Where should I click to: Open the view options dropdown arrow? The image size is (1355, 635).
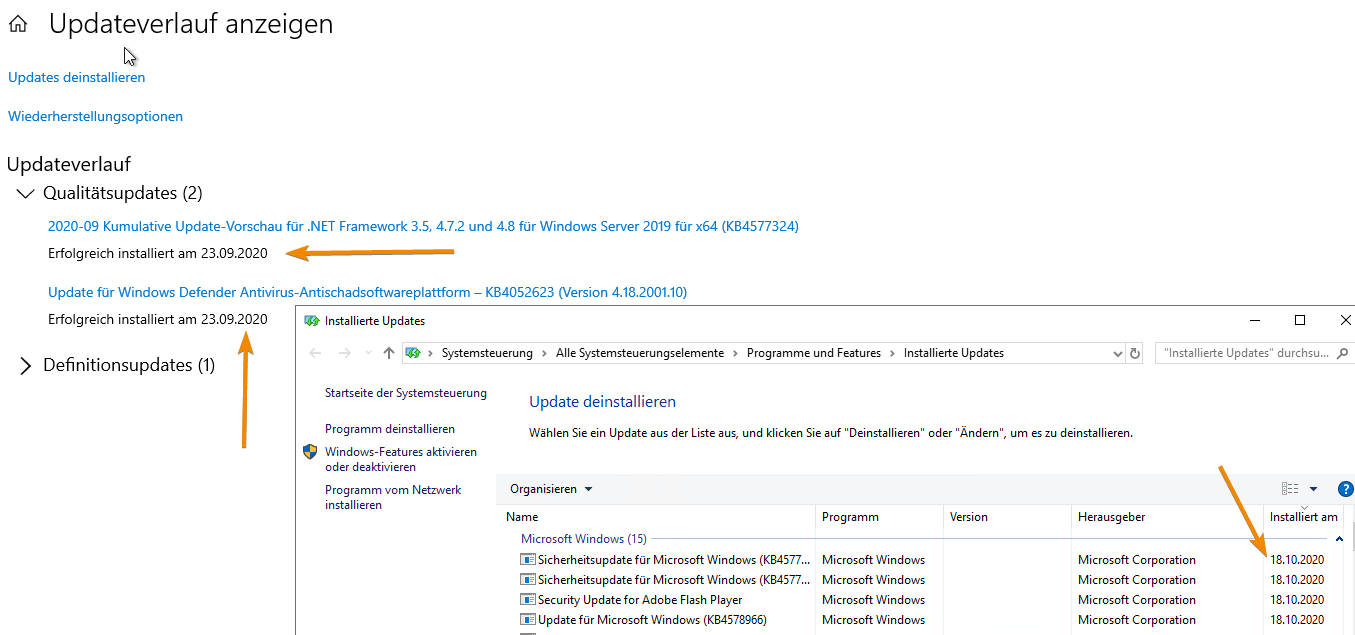[1313, 489]
